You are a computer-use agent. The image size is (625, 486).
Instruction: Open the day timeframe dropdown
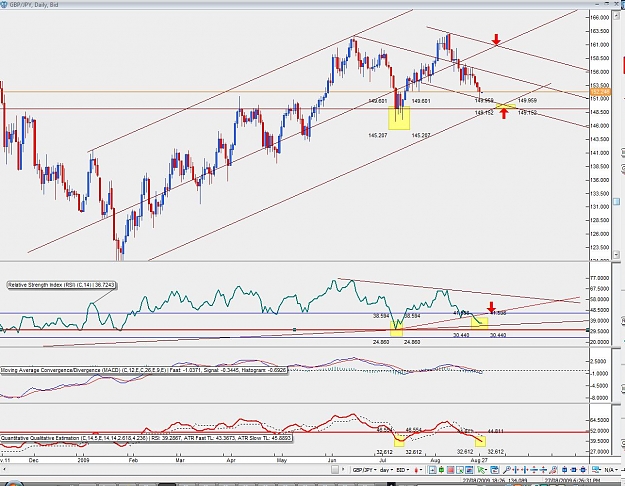click(x=387, y=470)
